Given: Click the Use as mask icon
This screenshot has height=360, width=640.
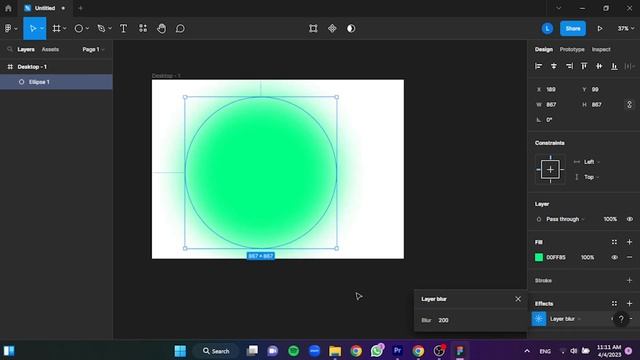Looking at the screenshot, I should (351, 29).
